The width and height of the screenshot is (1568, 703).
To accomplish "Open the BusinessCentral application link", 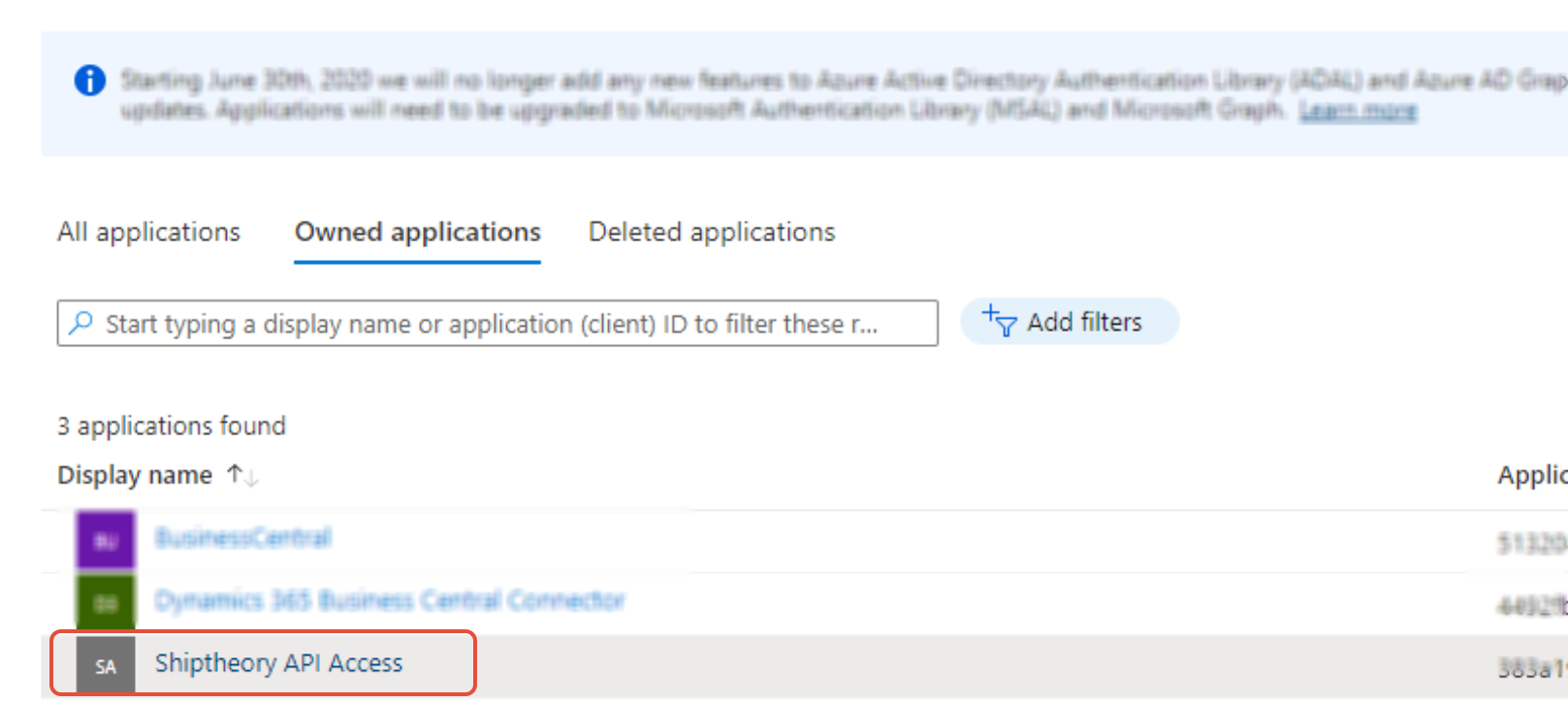I will tap(243, 537).
